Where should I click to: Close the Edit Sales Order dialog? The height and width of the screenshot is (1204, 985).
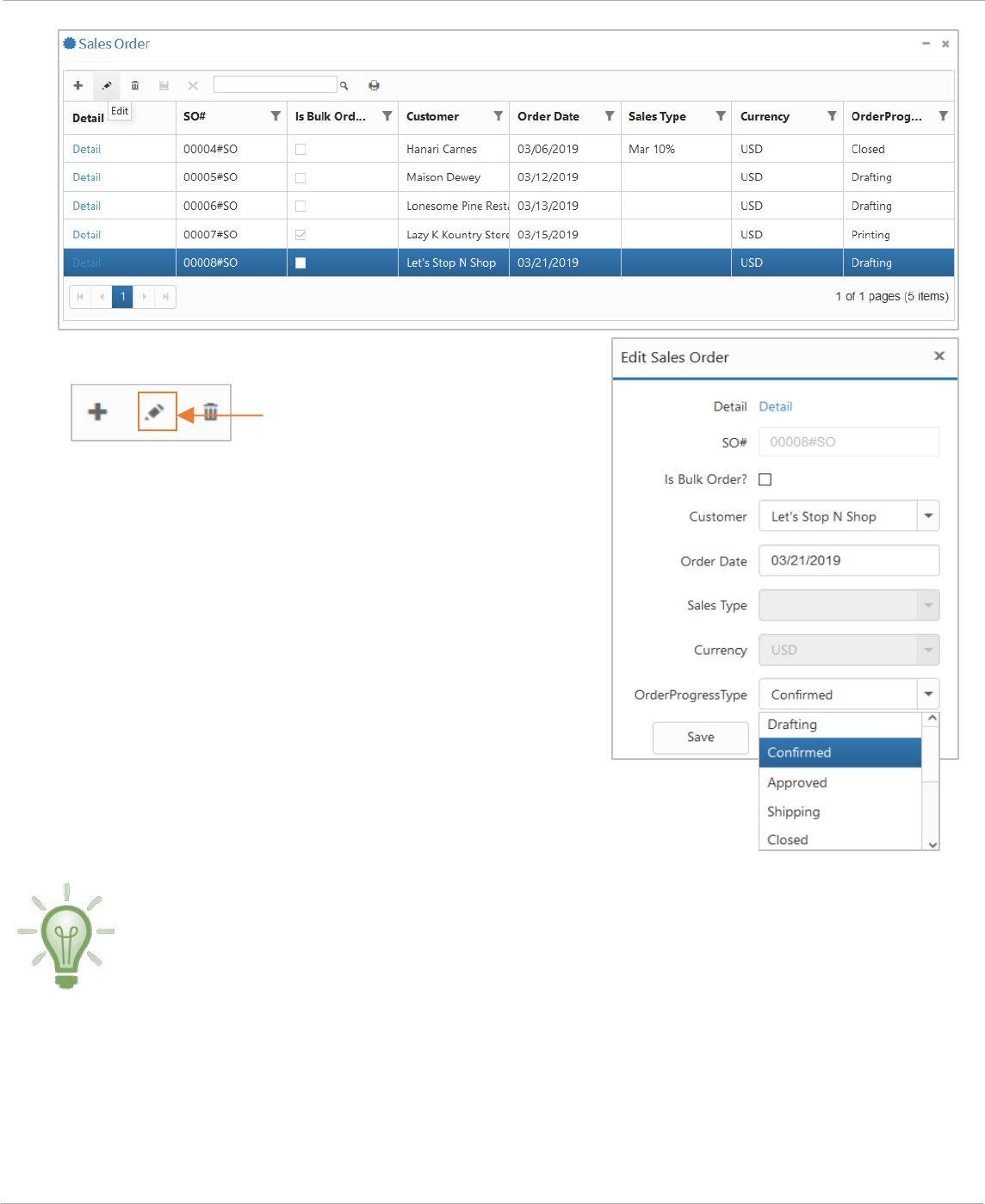click(939, 356)
